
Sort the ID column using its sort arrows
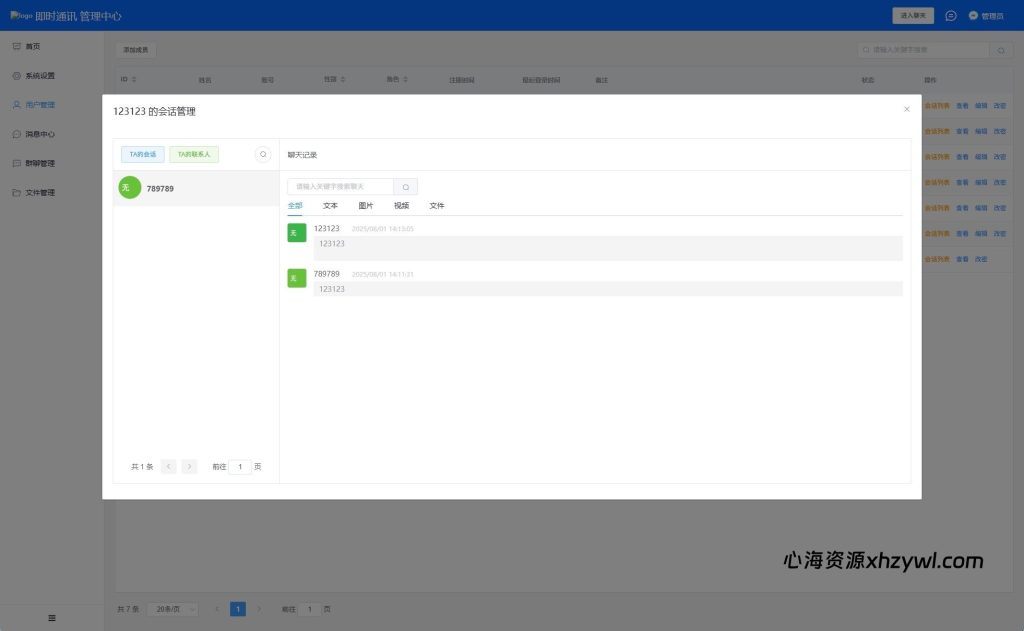[x=134, y=80]
